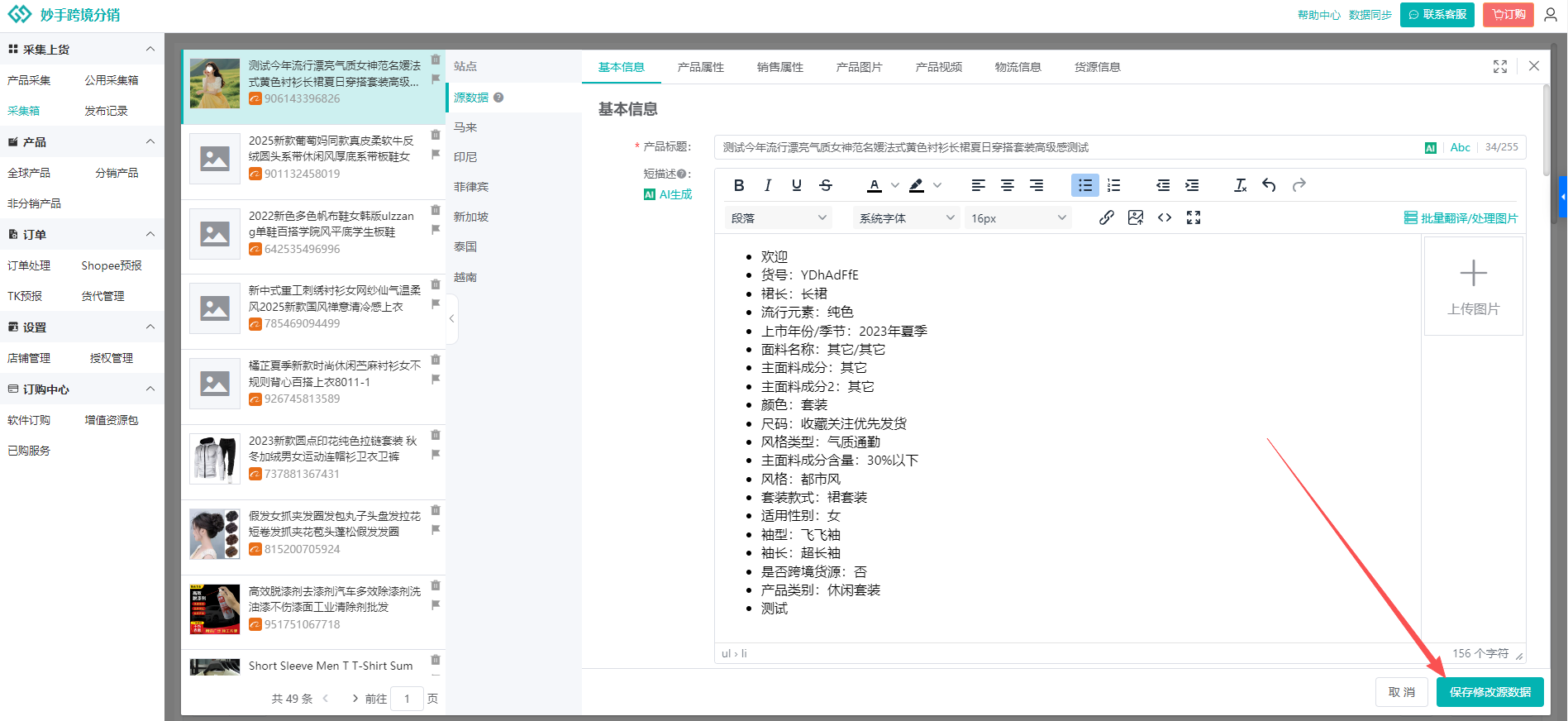Image resolution: width=1568 pixels, height=721 pixels.
Task: Apply strikethrough formatting
Action: pyautogui.click(x=825, y=185)
